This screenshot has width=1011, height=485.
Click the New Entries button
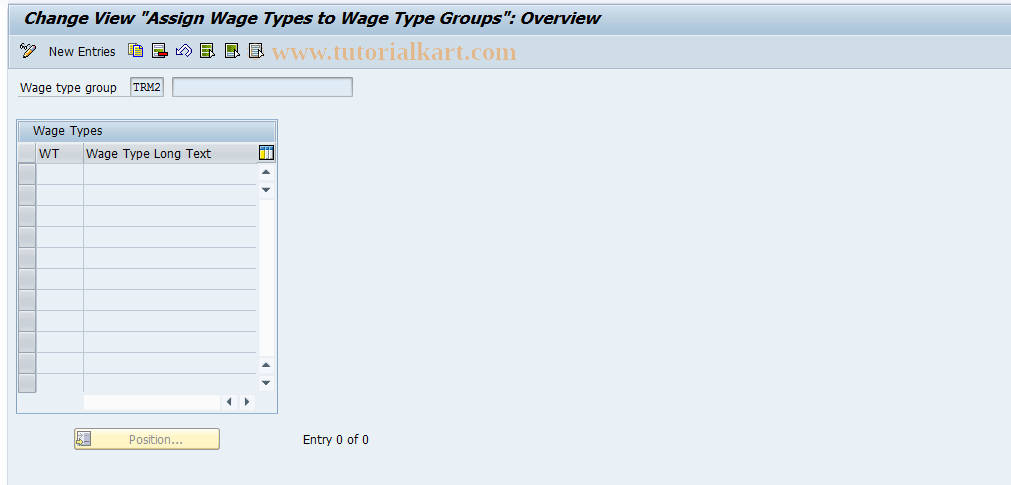(82, 52)
